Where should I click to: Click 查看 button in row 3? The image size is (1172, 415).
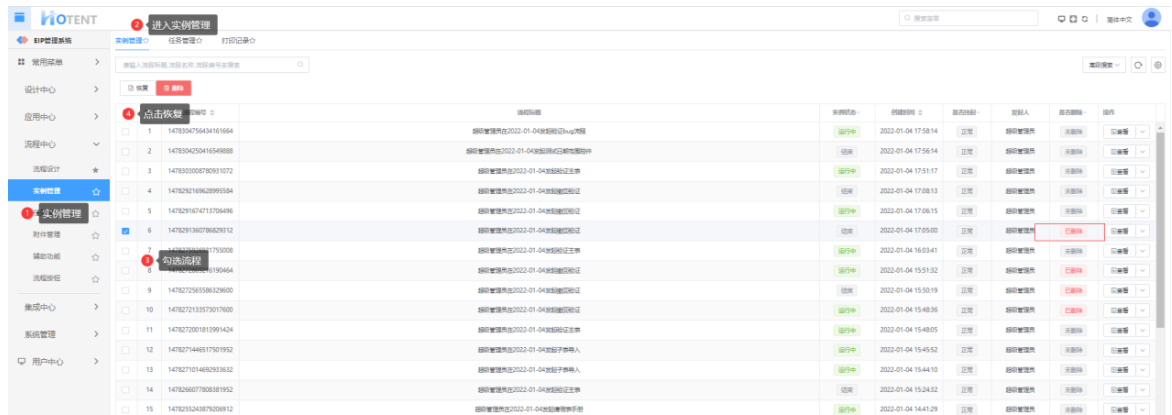[x=1119, y=170]
